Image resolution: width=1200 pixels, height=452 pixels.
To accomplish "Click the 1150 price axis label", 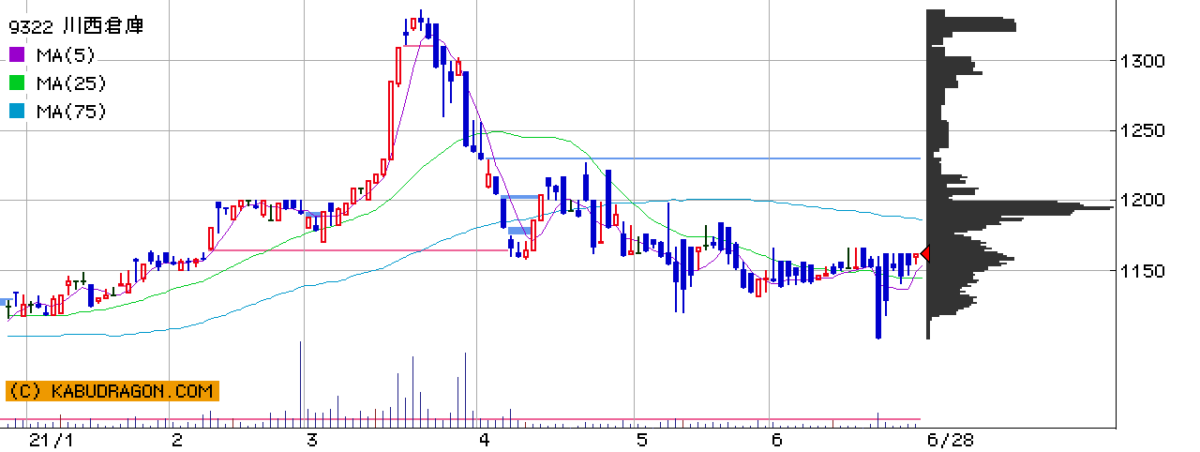I will click(1143, 271).
